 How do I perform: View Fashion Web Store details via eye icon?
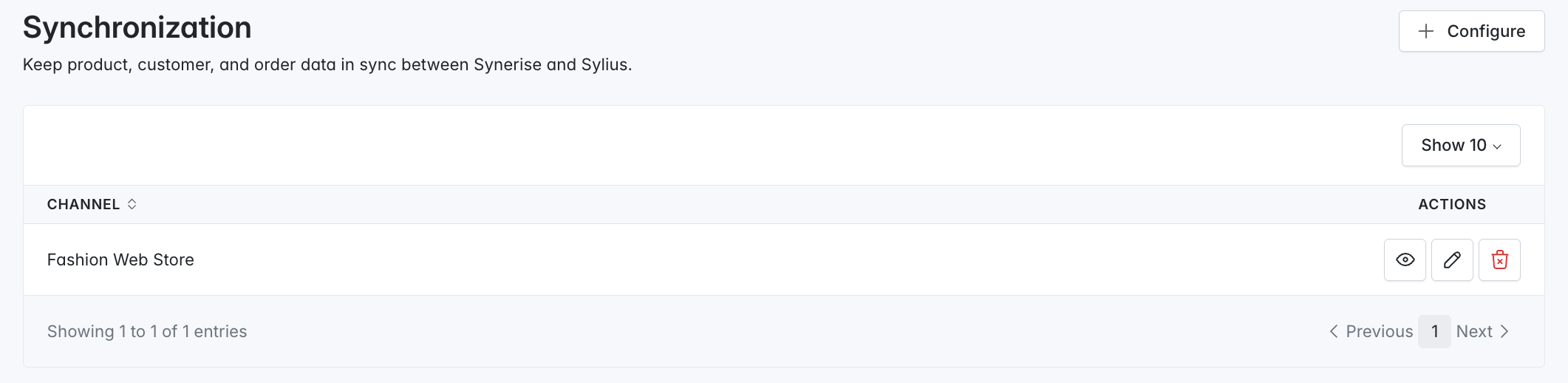coord(1405,260)
